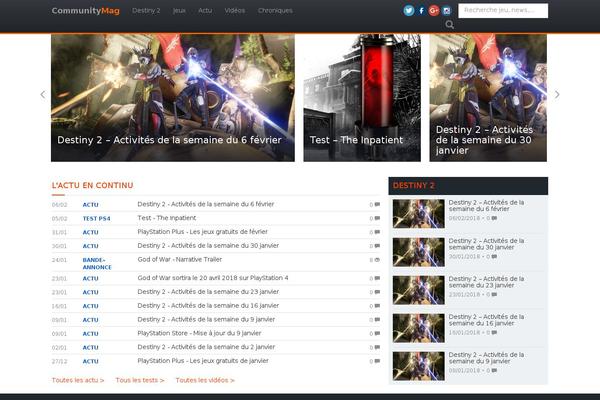Follow the Toutes les vidéos link

(x=205, y=380)
